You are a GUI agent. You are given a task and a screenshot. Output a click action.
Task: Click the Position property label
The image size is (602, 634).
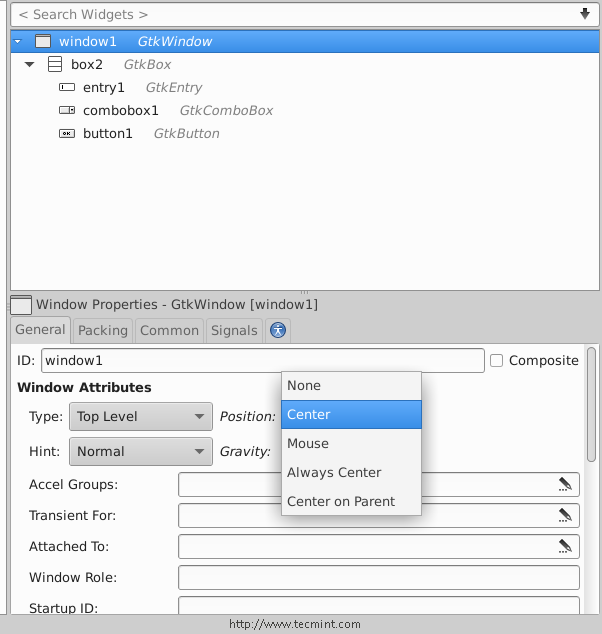point(247,416)
